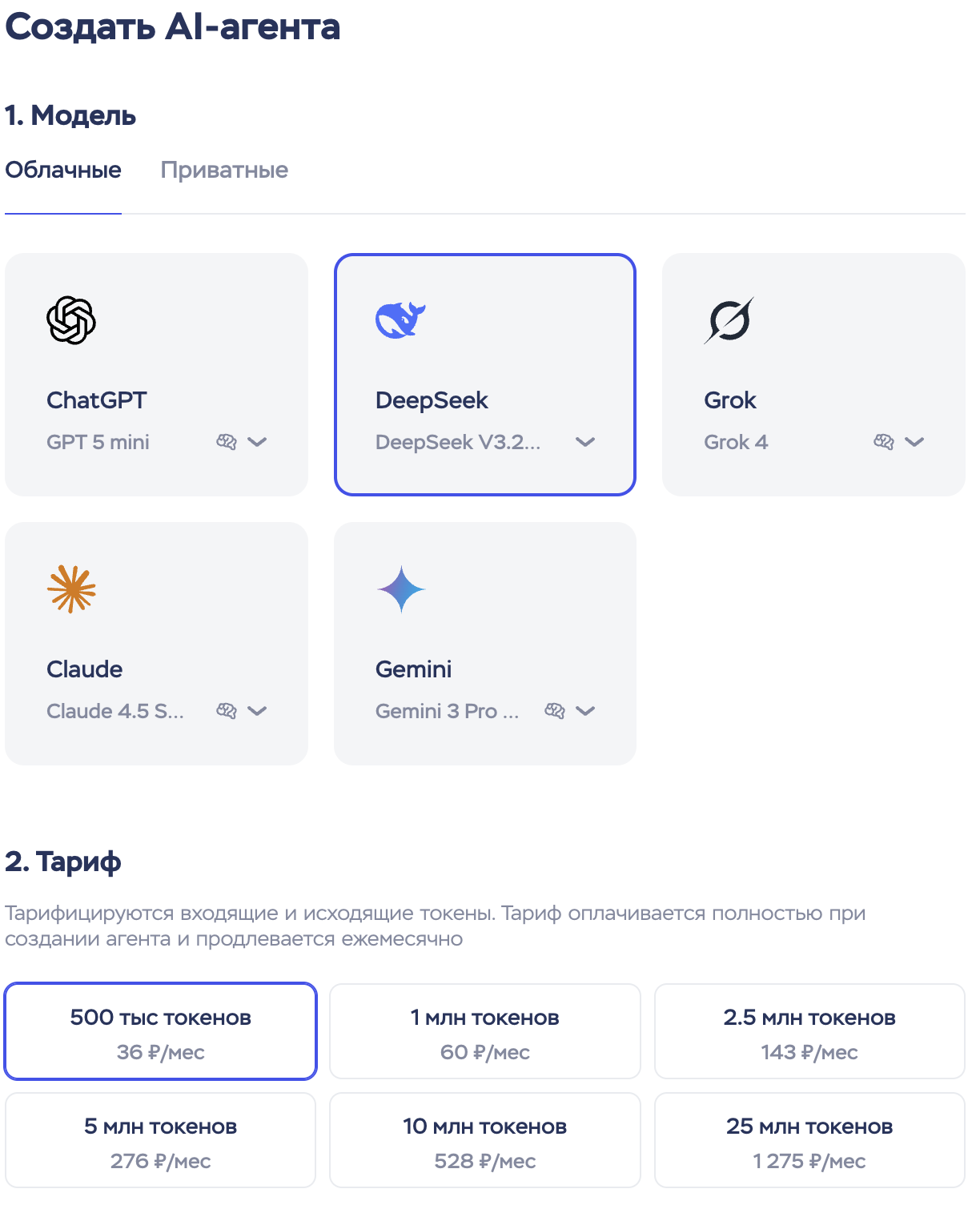Click the Grok logo icon
This screenshot has width=980, height=1209.
(729, 320)
